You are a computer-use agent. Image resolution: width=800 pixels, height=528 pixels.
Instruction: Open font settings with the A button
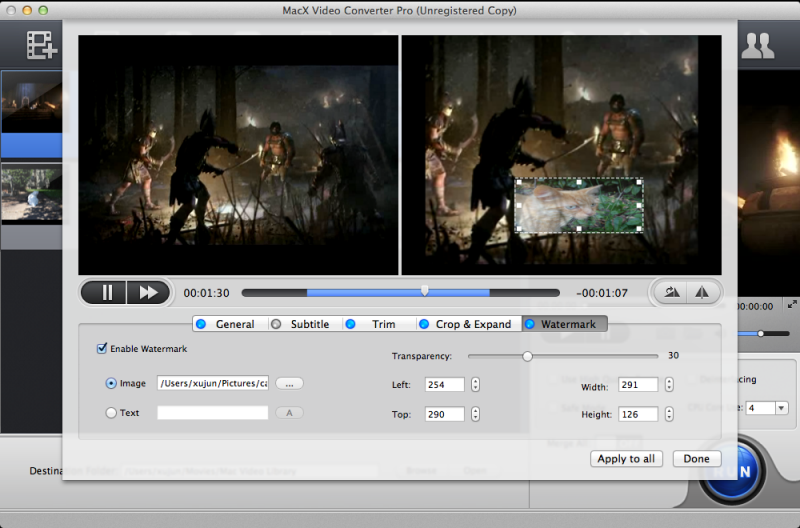(289, 413)
